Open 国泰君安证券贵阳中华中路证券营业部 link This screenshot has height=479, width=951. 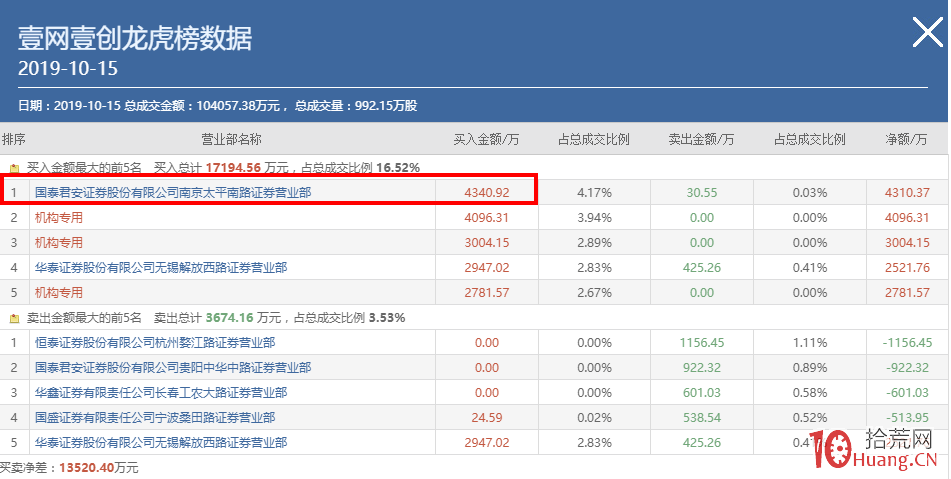tap(173, 367)
